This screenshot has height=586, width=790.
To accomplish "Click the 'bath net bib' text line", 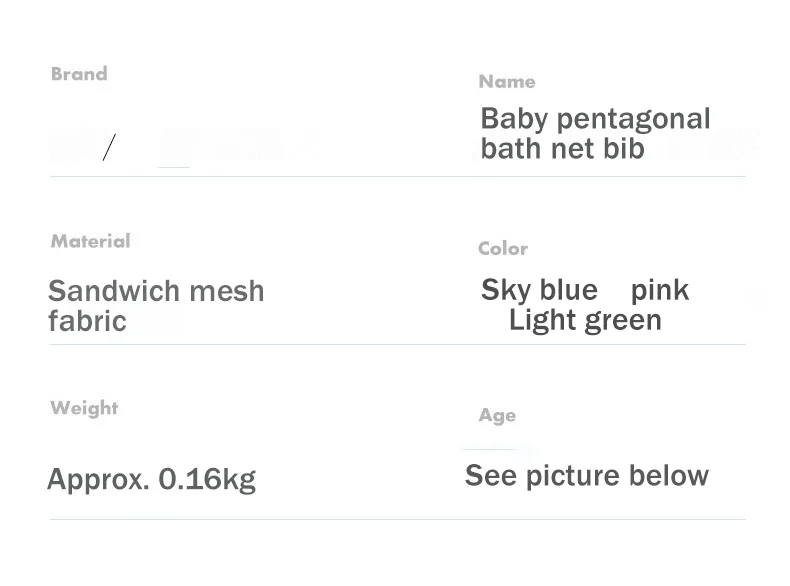I will coord(562,149).
